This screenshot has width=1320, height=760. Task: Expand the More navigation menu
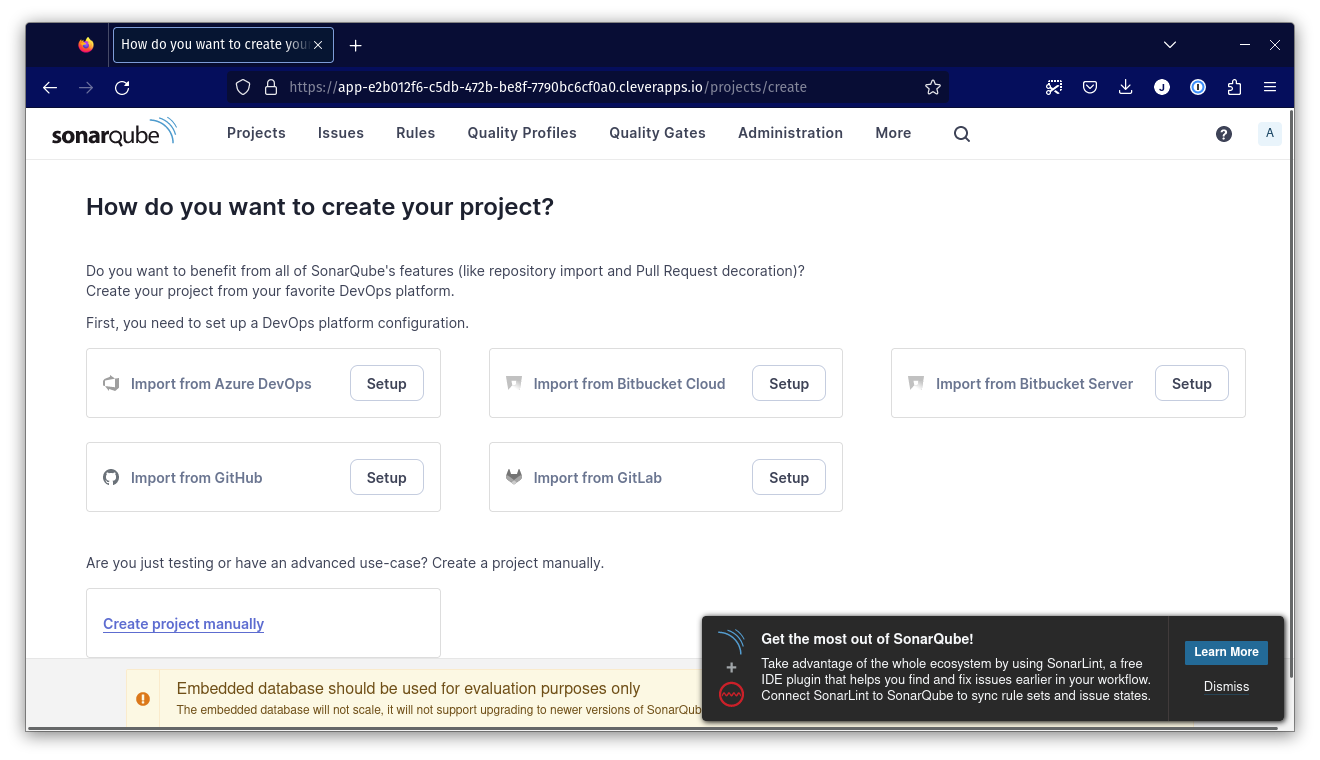click(892, 133)
